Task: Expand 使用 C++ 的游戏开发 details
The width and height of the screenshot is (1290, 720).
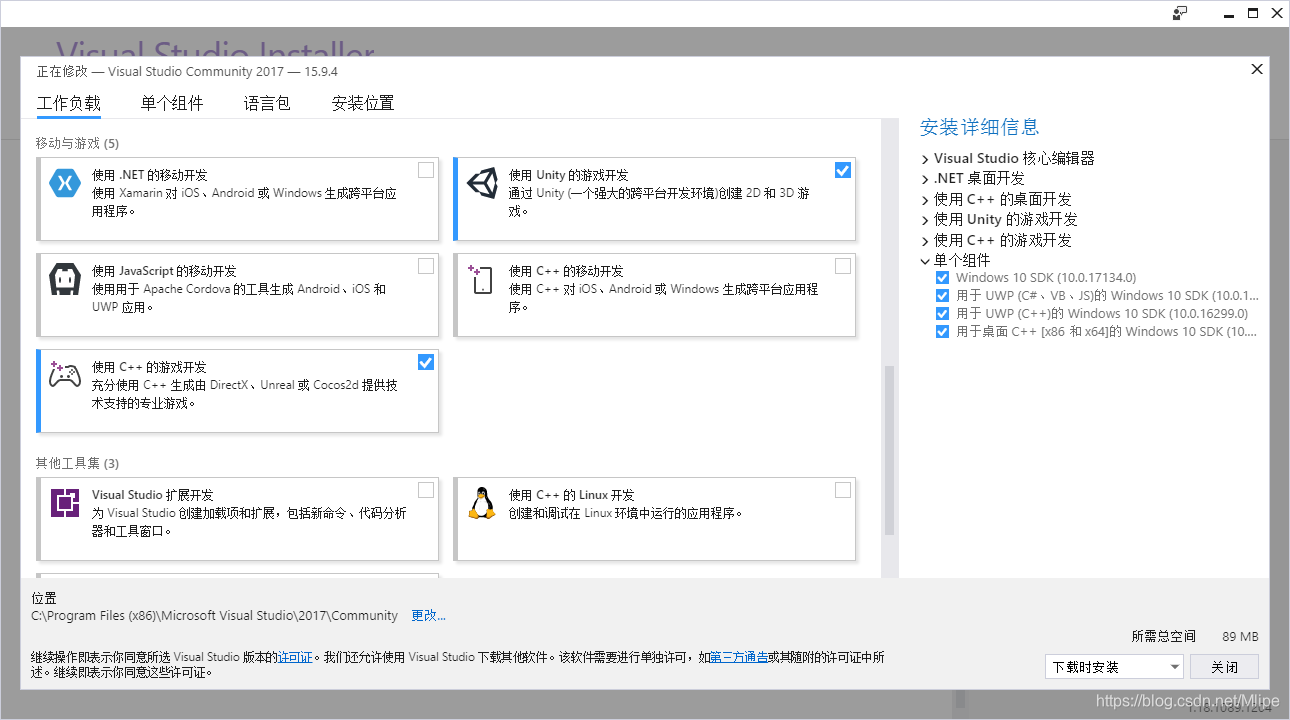Action: coord(925,241)
